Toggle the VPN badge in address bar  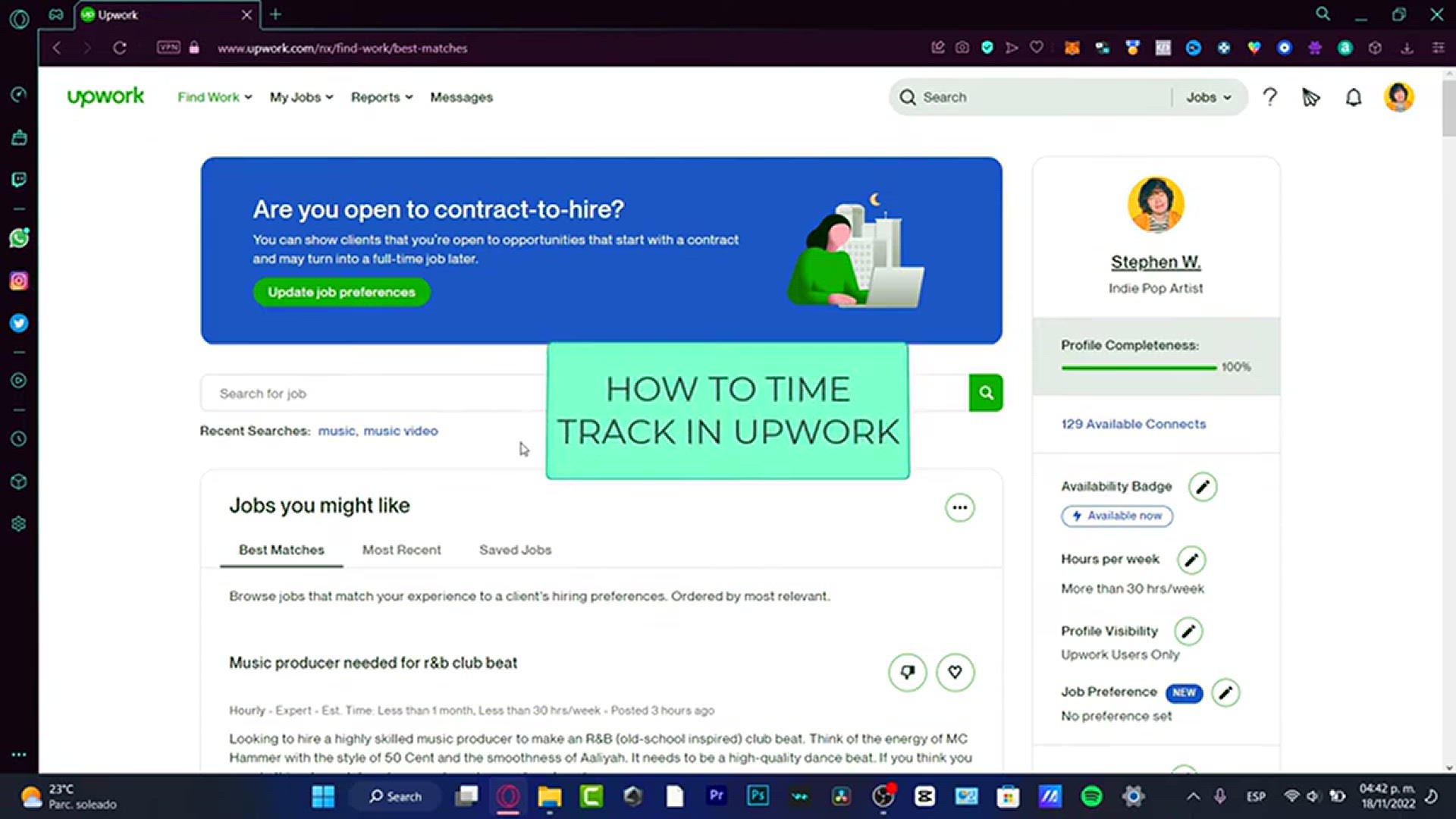click(x=168, y=48)
